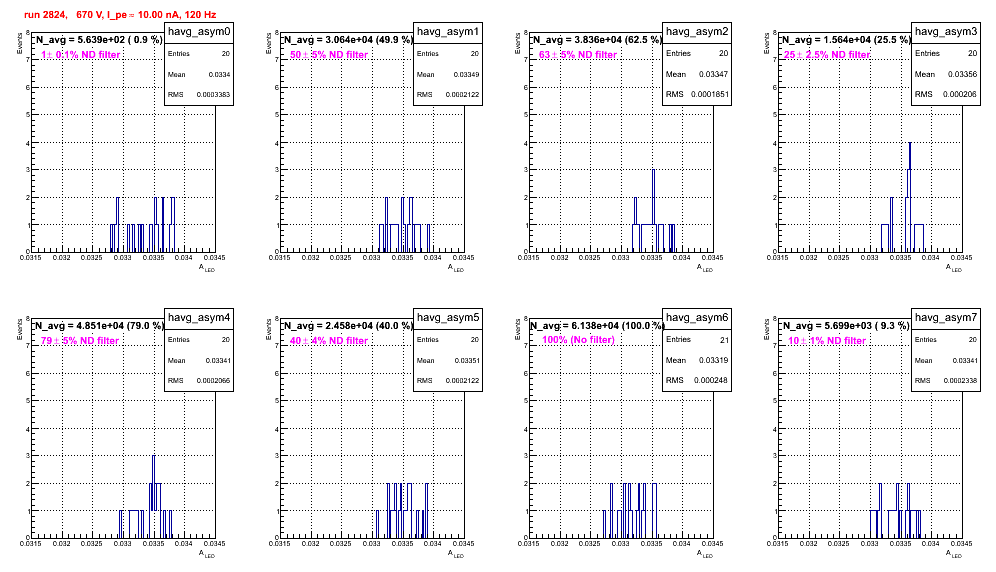The height and width of the screenshot is (572, 996).
Task: Click the magenta 40± 4% ND filter label
Action: pos(329,341)
